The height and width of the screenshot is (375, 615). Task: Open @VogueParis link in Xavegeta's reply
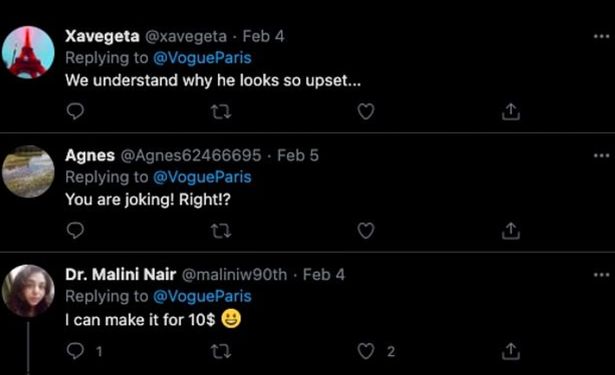[202, 58]
